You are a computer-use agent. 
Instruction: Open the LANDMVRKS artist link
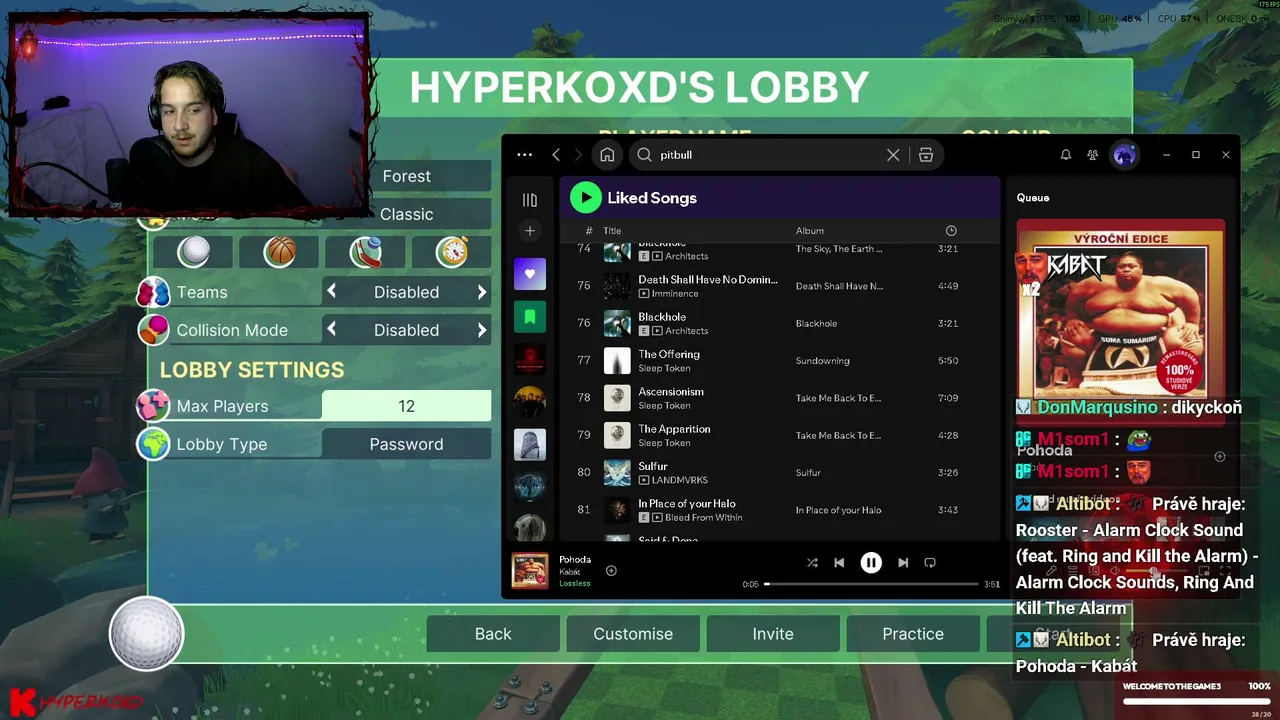click(679, 481)
